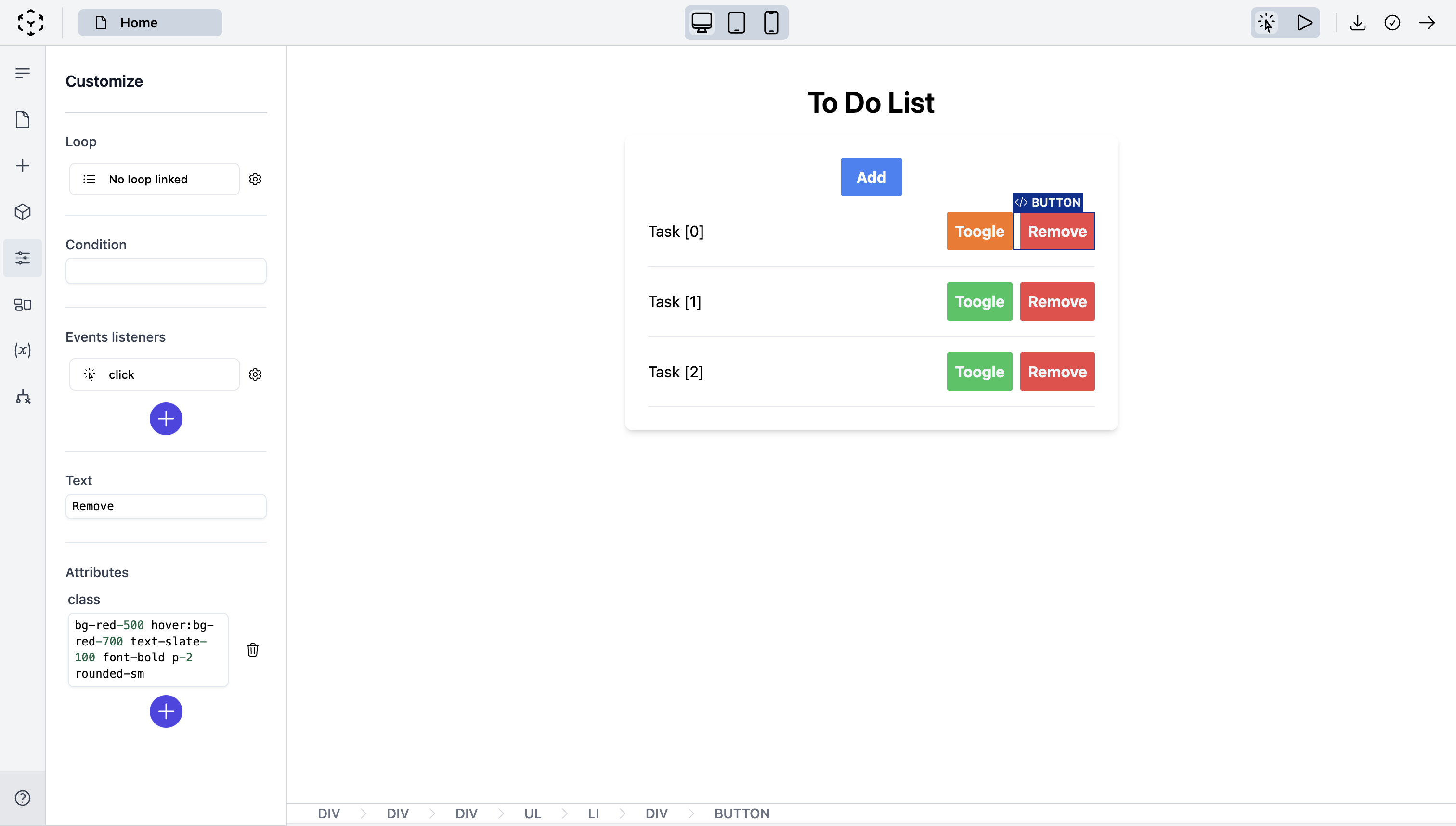Image resolution: width=1456 pixels, height=826 pixels.
Task: Open the help question mark icon
Action: 23,798
